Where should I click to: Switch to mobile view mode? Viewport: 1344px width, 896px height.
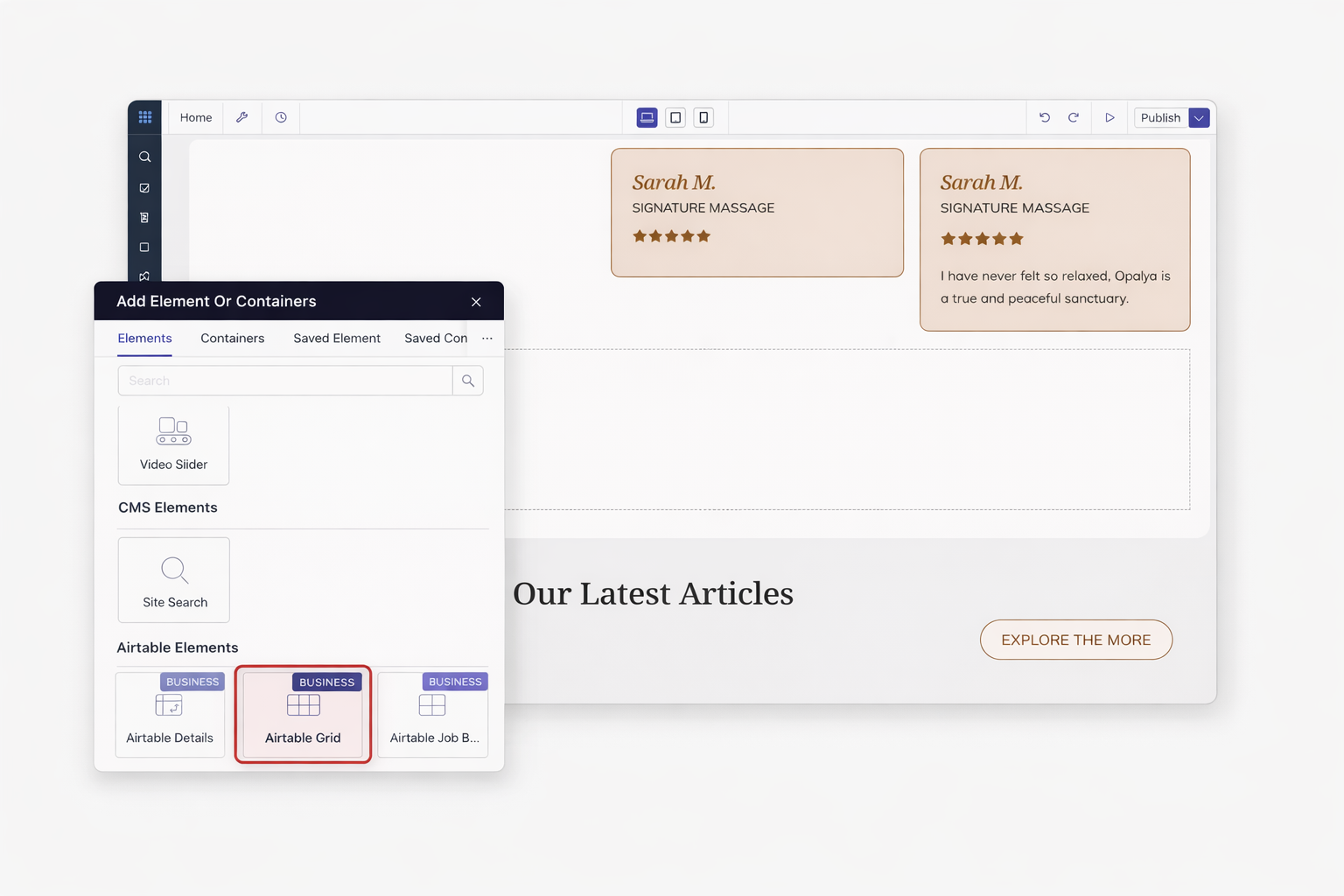703,117
